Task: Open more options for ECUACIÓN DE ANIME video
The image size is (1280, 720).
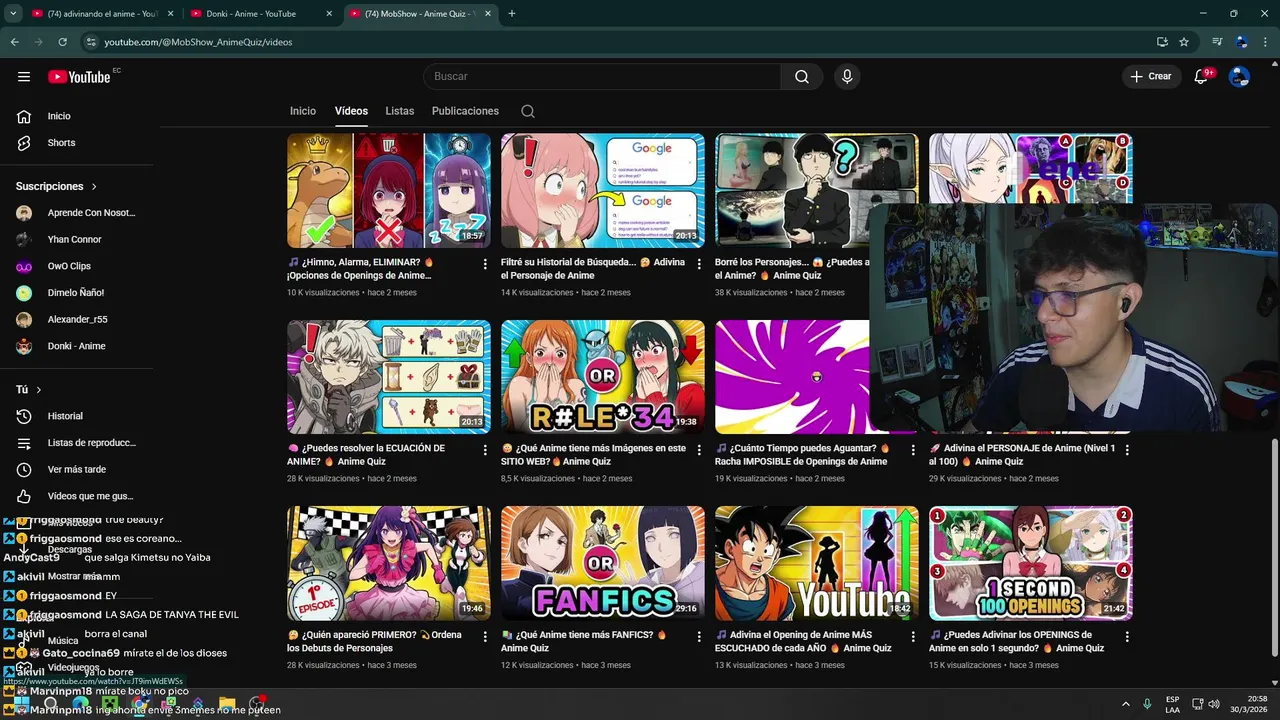Action: click(x=485, y=450)
